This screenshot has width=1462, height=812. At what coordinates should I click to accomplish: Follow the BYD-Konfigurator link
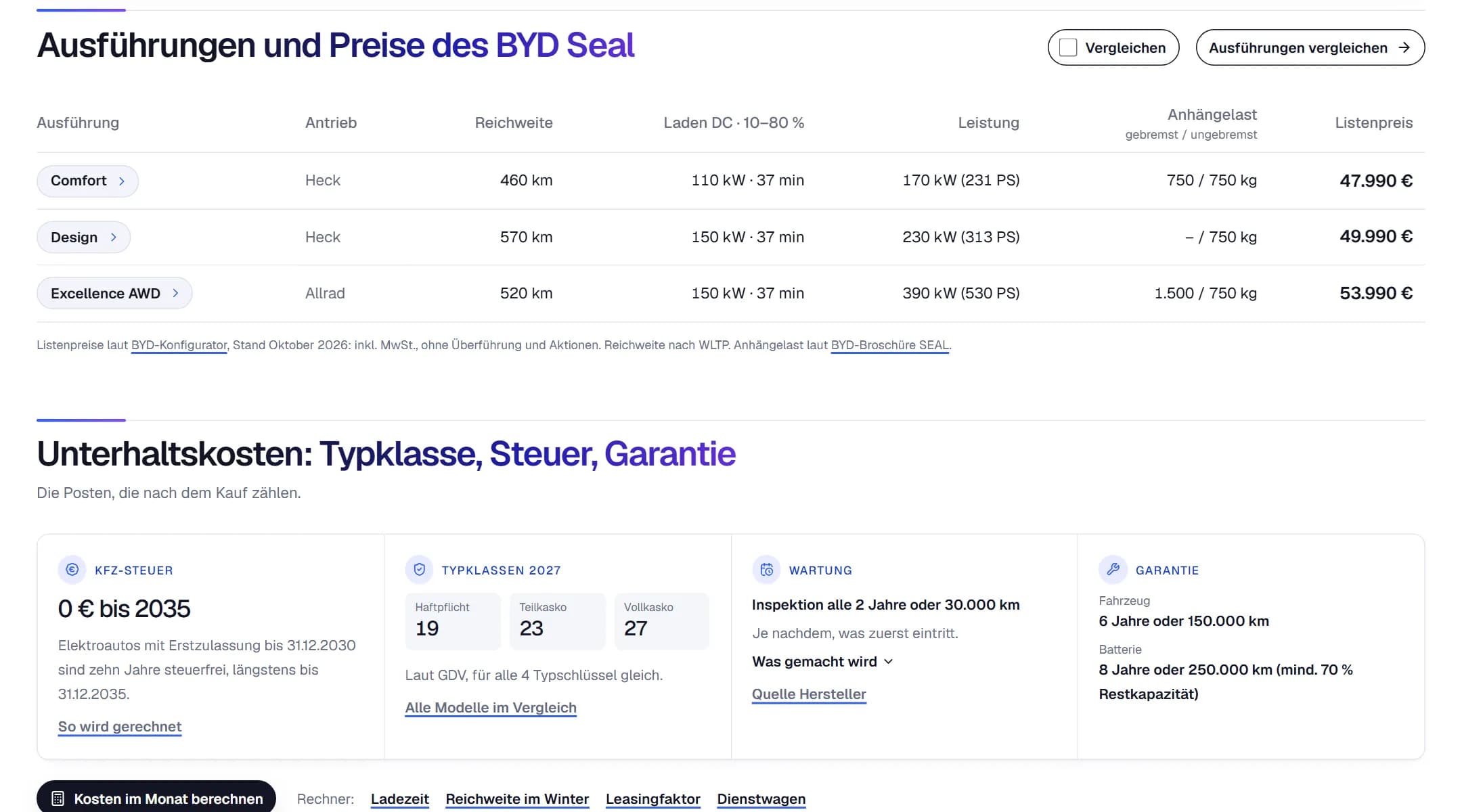[179, 345]
